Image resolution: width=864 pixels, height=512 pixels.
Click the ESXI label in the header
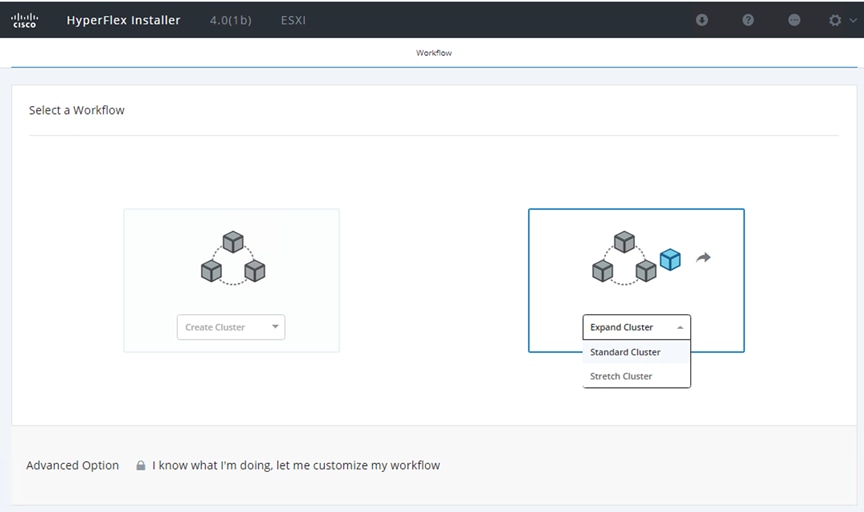coord(293,20)
